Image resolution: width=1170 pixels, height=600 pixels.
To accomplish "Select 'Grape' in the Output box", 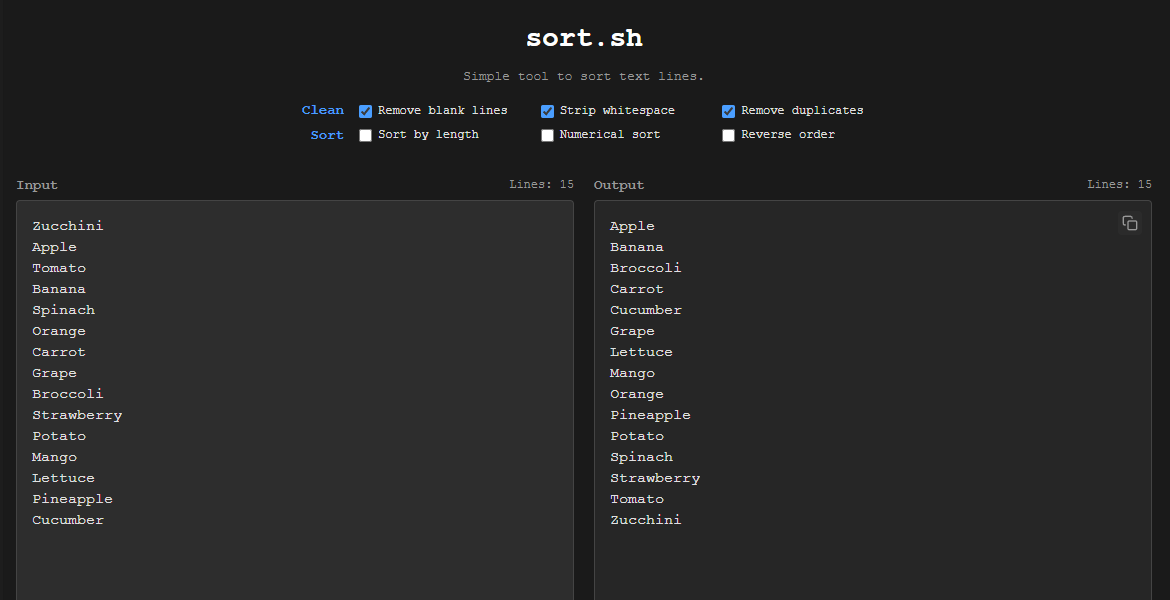I will point(632,331).
